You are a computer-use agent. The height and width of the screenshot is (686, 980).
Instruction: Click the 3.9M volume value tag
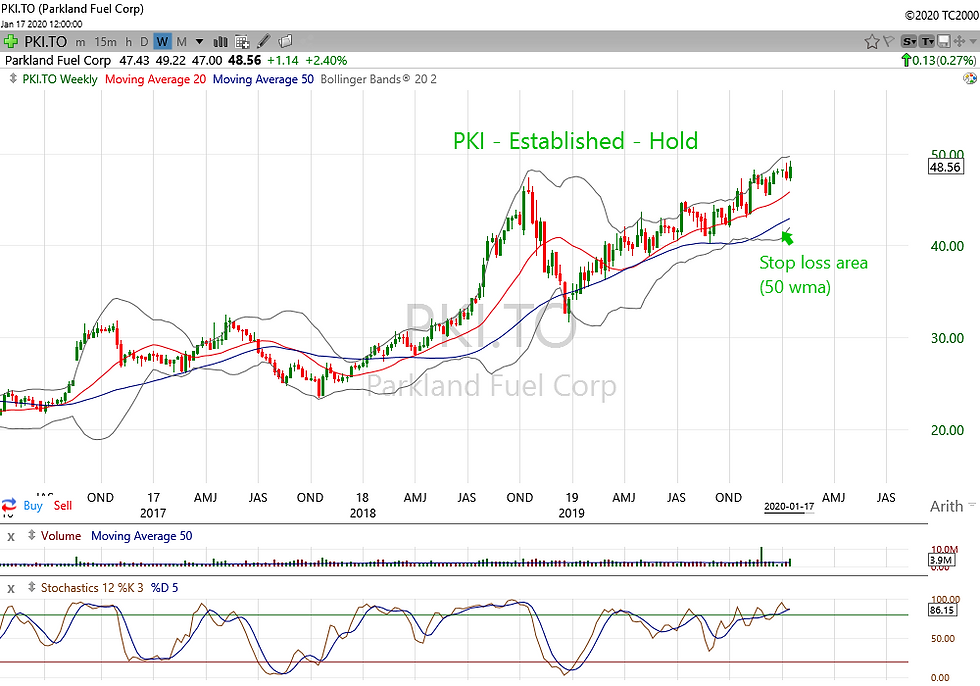pyautogui.click(x=941, y=560)
